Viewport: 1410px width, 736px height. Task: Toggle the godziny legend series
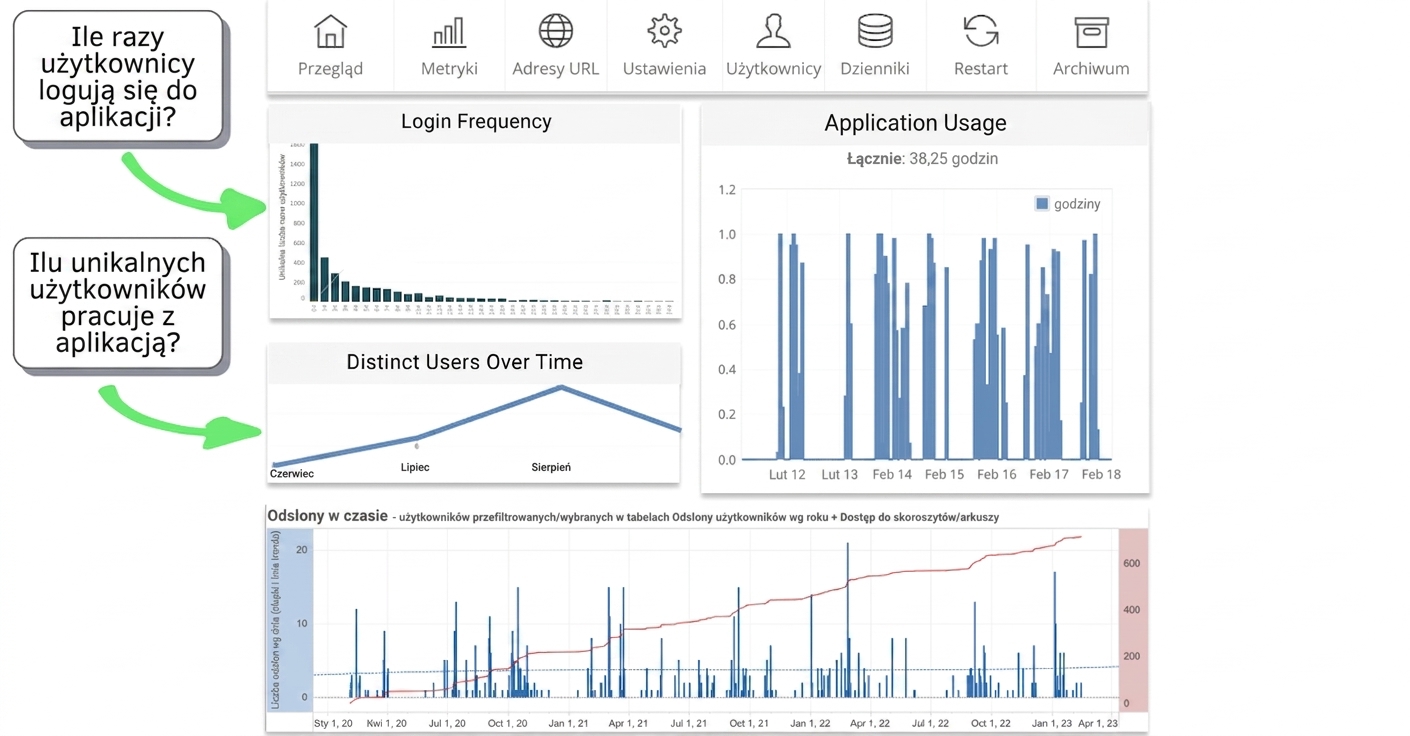tap(1068, 204)
